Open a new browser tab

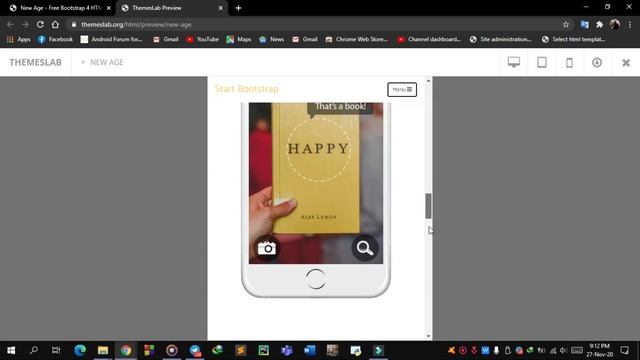(238, 8)
